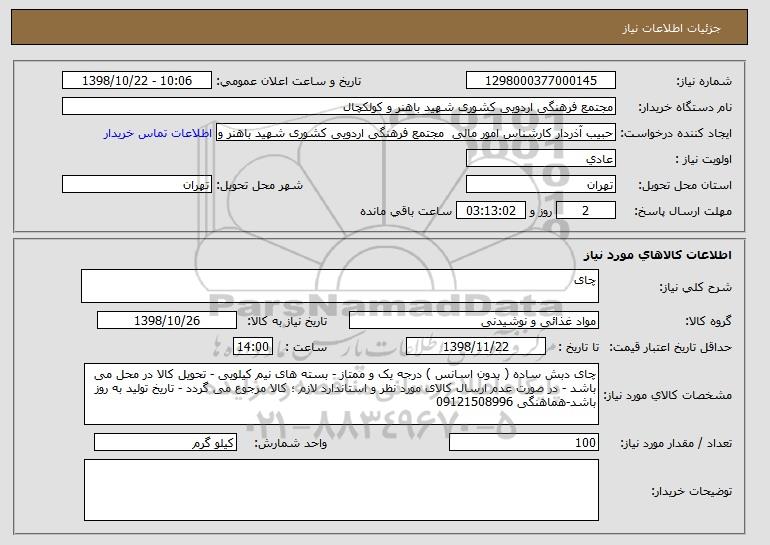Click the شرح کلی نیاز box with چای
The height and width of the screenshot is (545, 770).
point(340,286)
